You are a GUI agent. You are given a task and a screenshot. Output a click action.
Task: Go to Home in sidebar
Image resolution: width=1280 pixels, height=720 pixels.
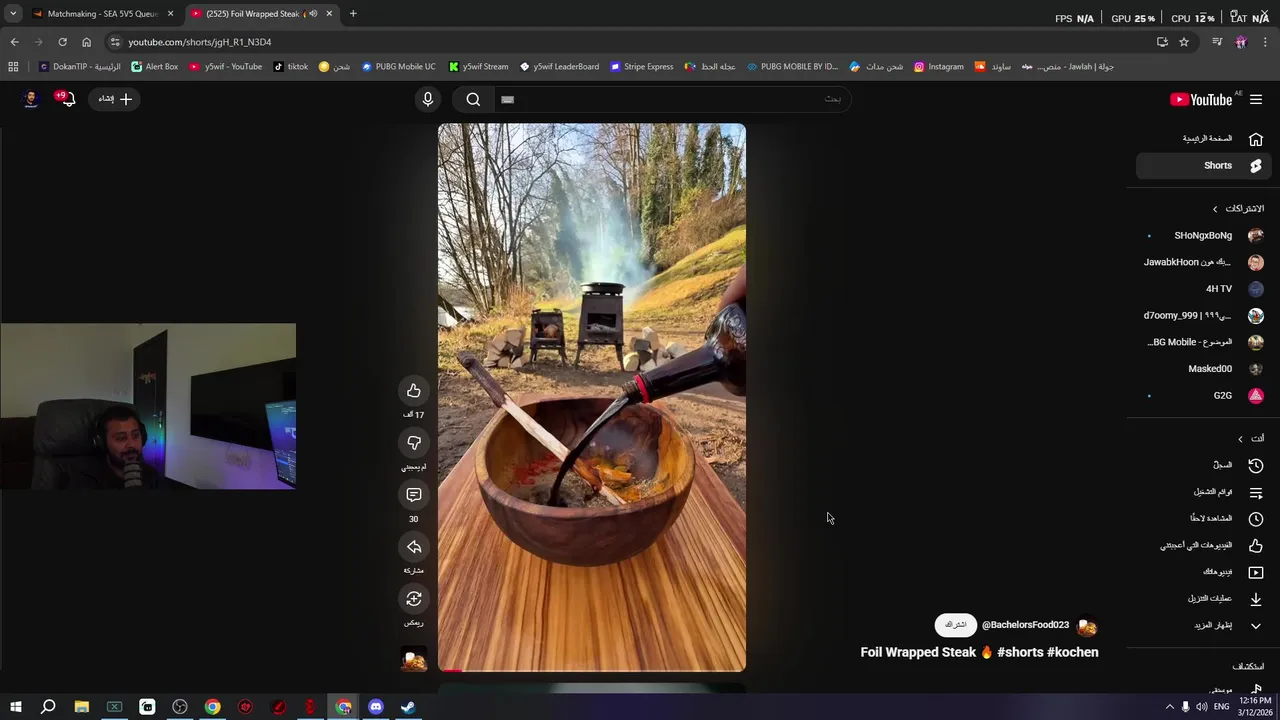(x=1204, y=139)
